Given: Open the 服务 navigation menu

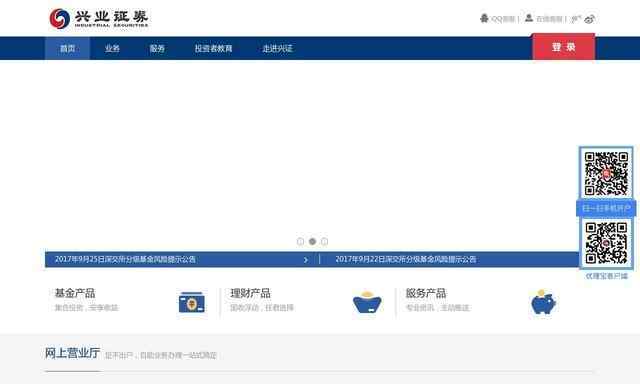Looking at the screenshot, I should [x=157, y=48].
